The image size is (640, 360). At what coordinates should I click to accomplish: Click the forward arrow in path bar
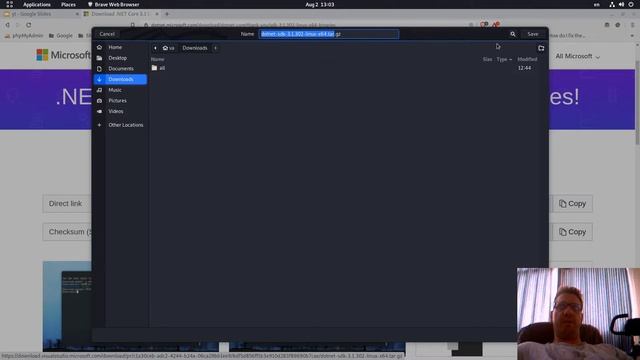click(216, 48)
